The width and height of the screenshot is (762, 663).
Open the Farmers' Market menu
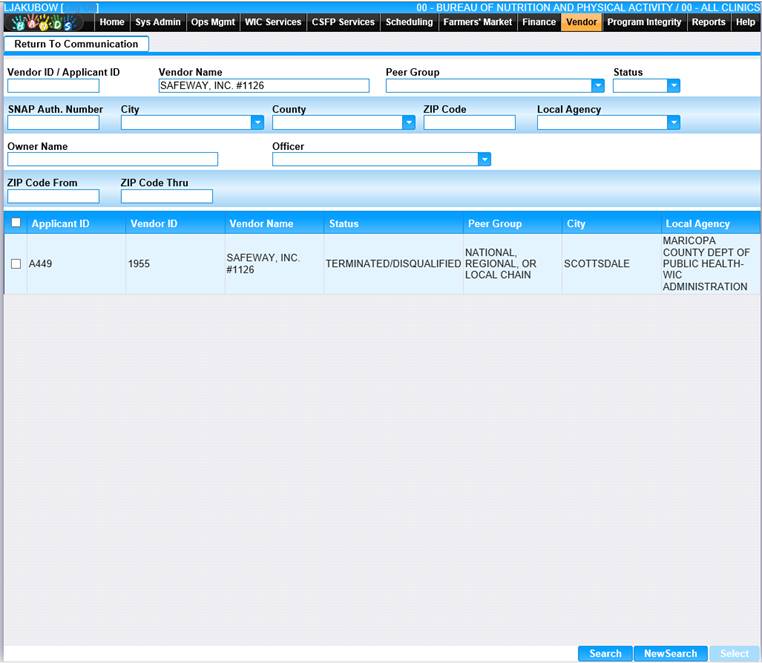coord(478,22)
